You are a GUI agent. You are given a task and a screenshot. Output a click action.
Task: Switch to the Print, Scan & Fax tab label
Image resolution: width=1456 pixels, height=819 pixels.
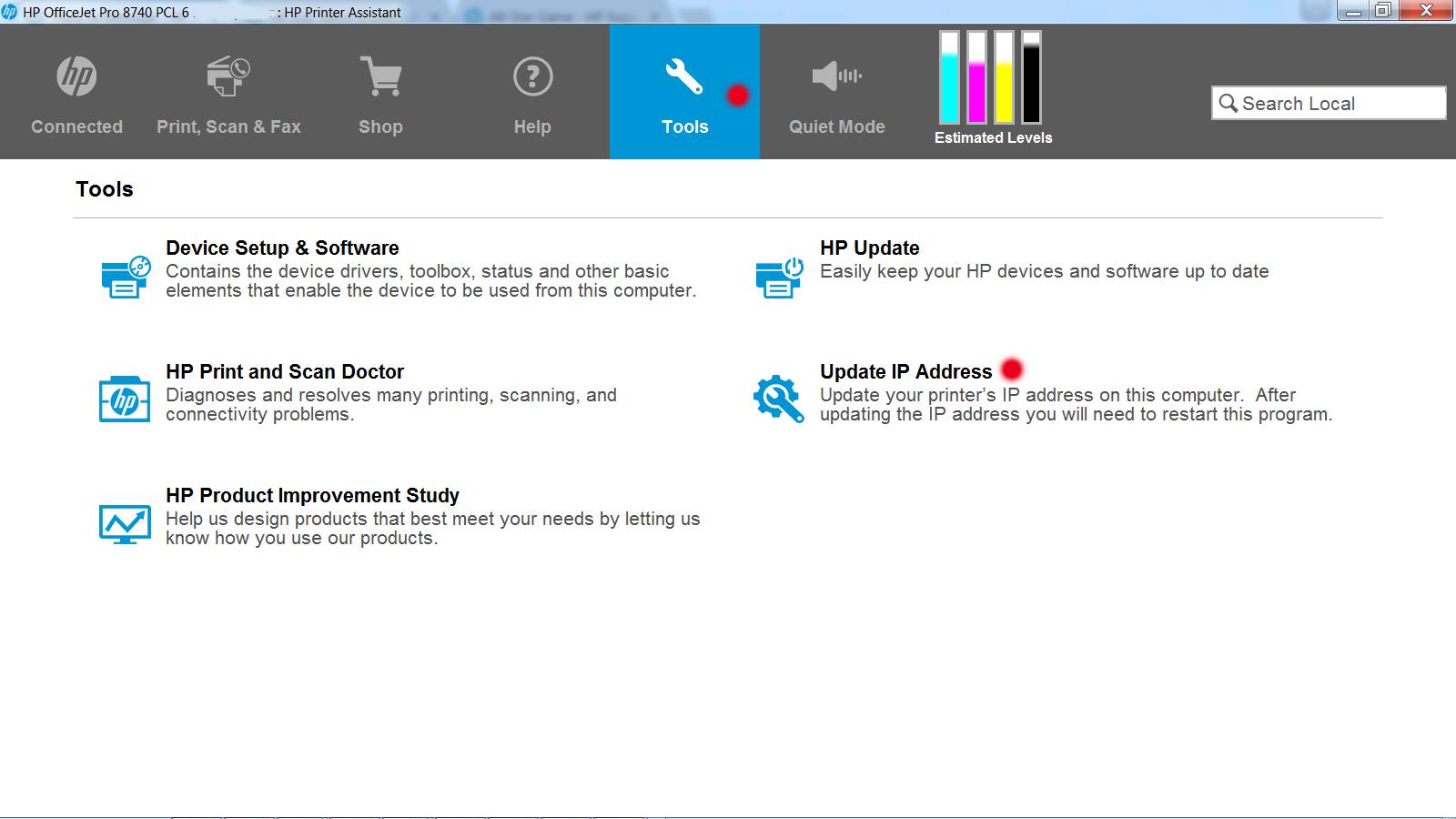228,126
